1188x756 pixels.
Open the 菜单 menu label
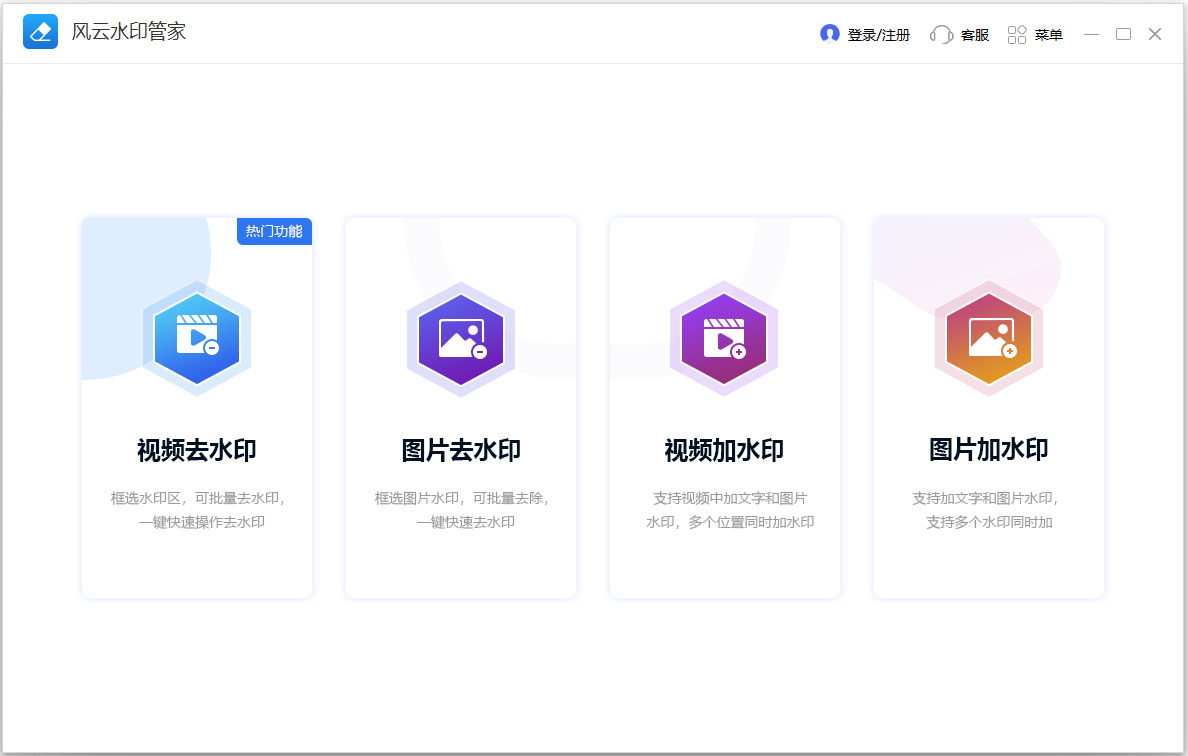tap(1048, 35)
